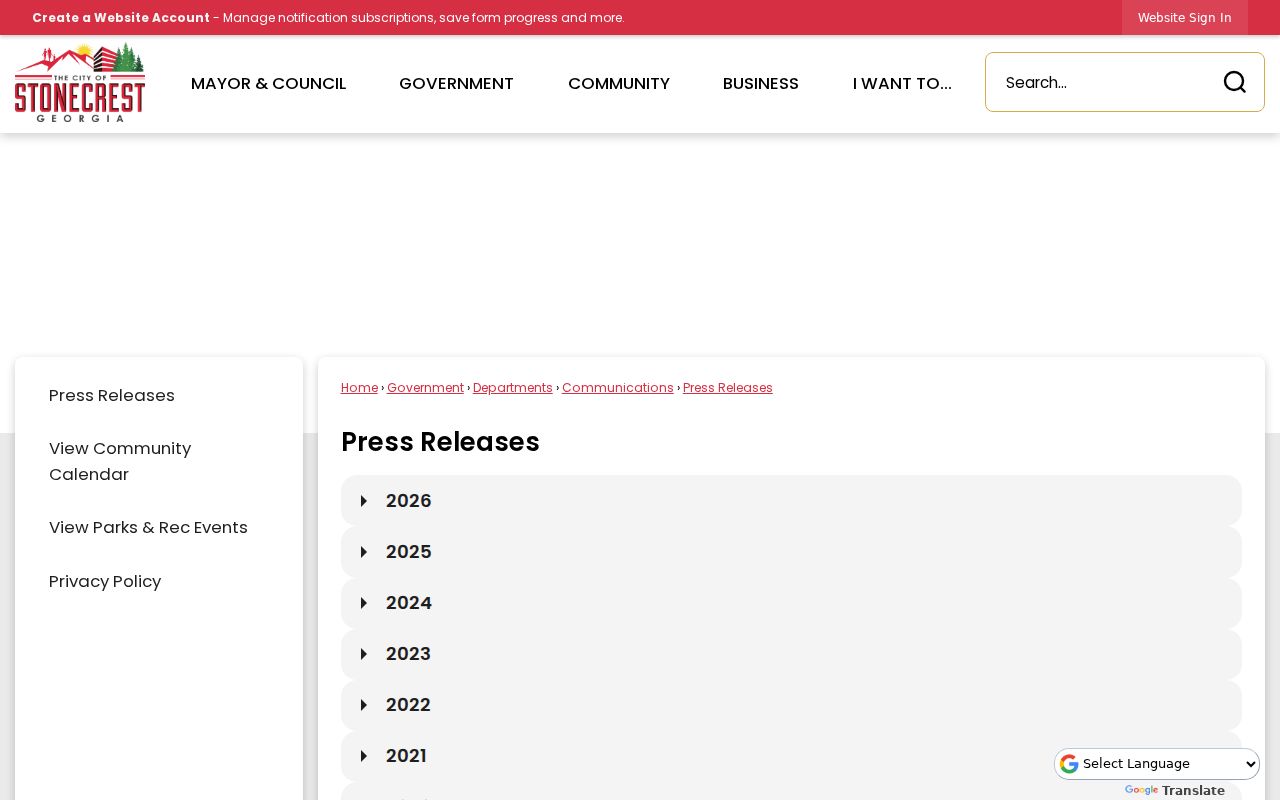The image size is (1280, 800).
Task: Select Press Releases in sidebar
Action: (x=112, y=395)
